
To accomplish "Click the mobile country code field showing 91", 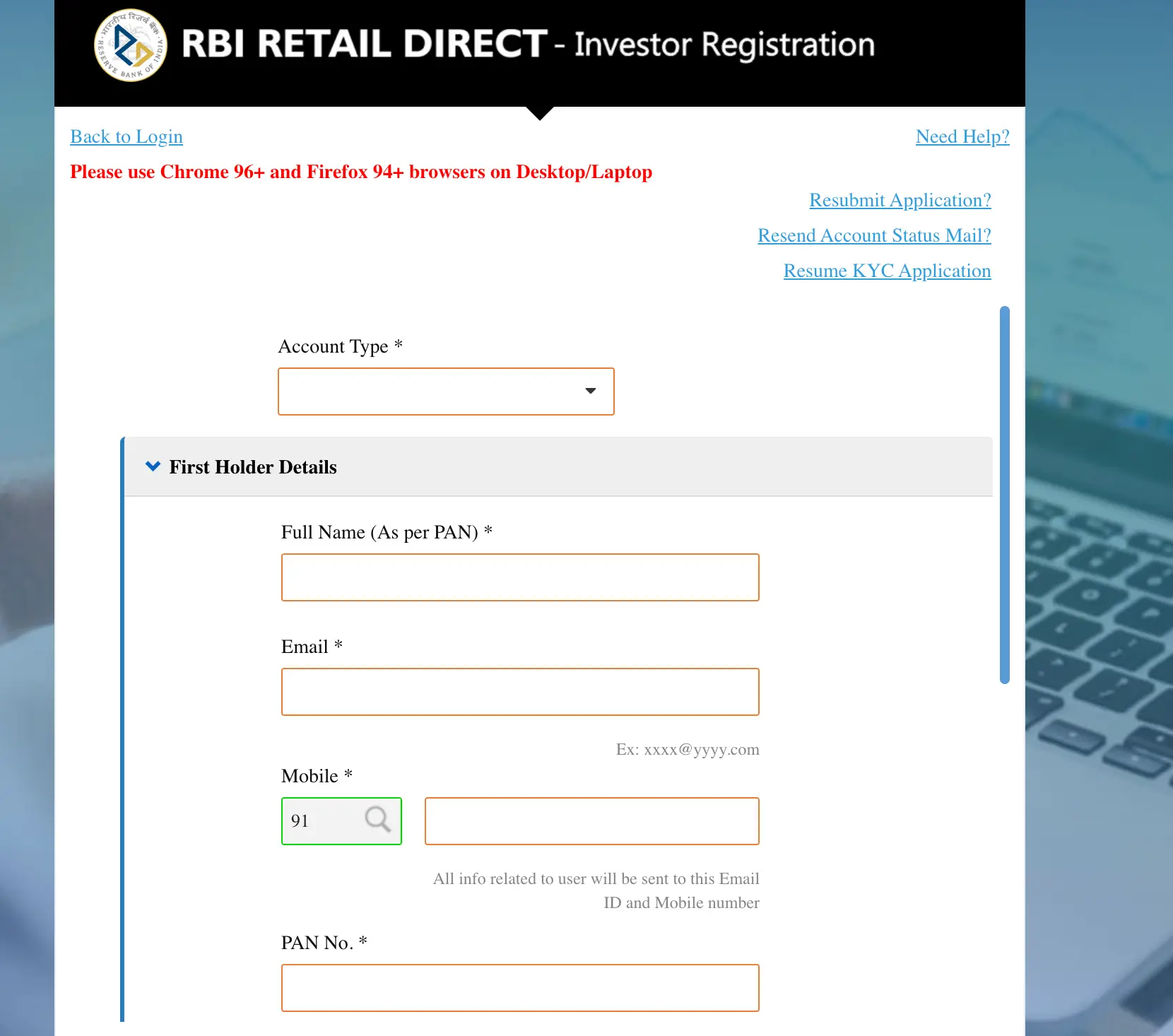I will tap(341, 821).
